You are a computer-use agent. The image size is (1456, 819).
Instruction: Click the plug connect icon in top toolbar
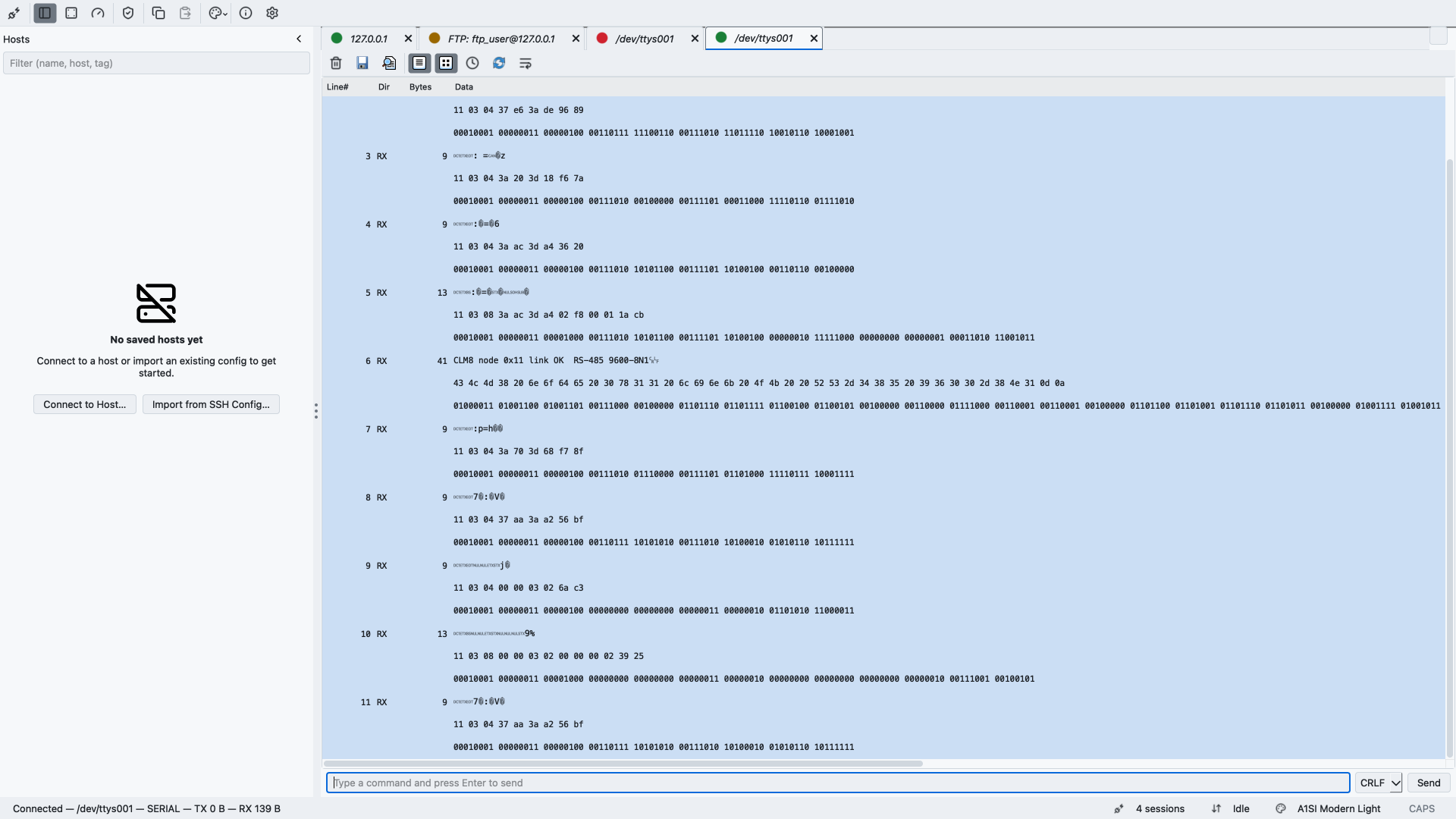tap(14, 13)
